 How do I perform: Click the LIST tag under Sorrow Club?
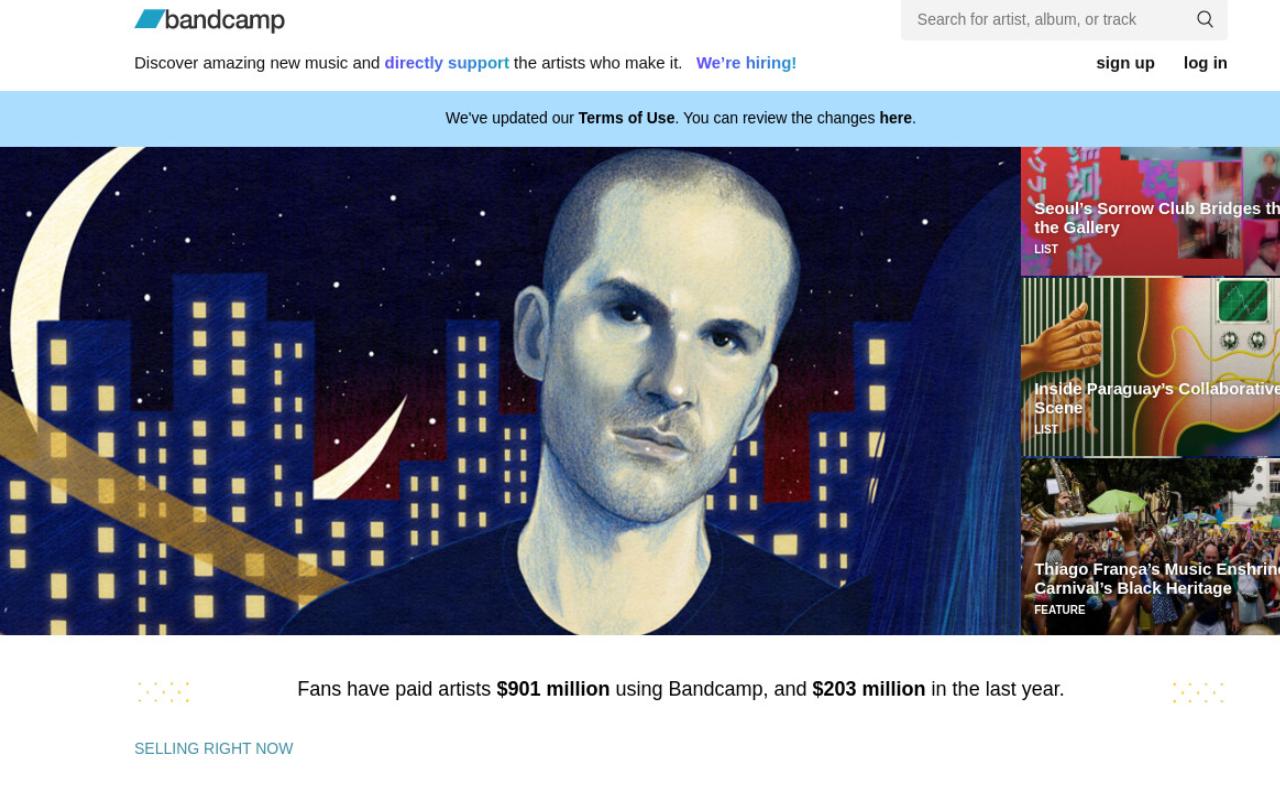tap(1046, 249)
